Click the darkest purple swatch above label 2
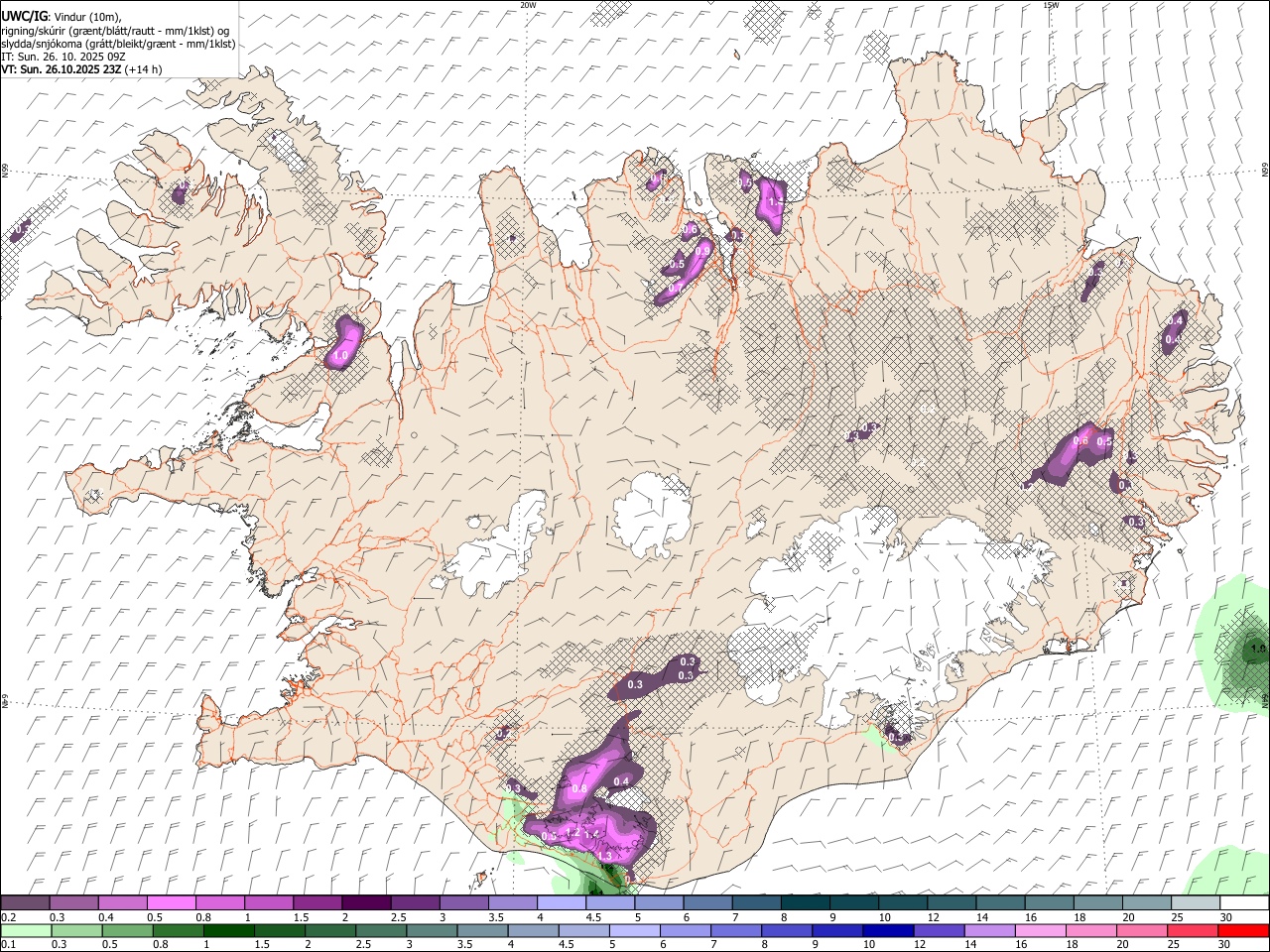This screenshot has width=1270, height=952. [365, 903]
